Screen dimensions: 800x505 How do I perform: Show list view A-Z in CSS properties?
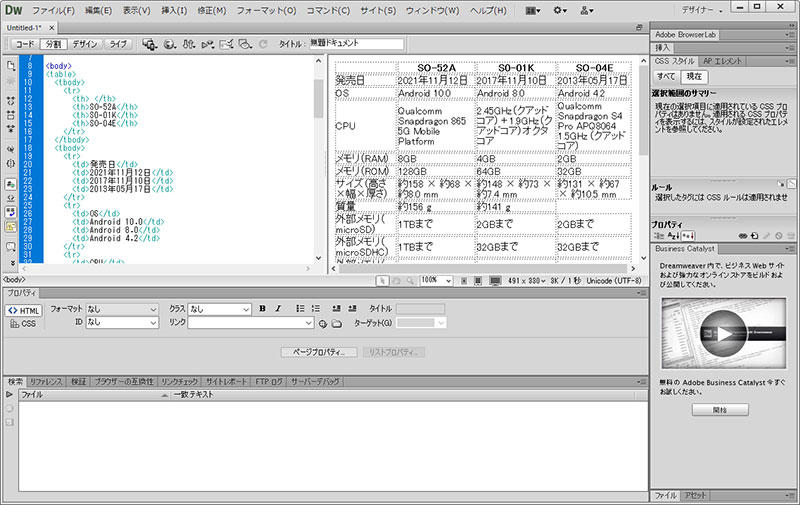click(673, 236)
